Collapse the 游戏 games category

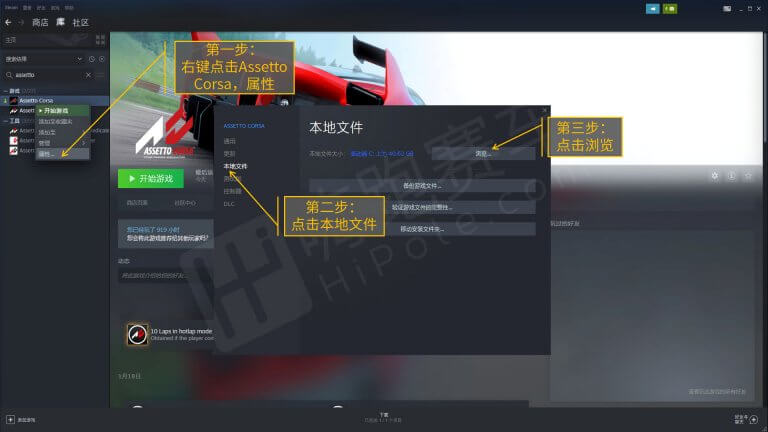click(x=5, y=91)
